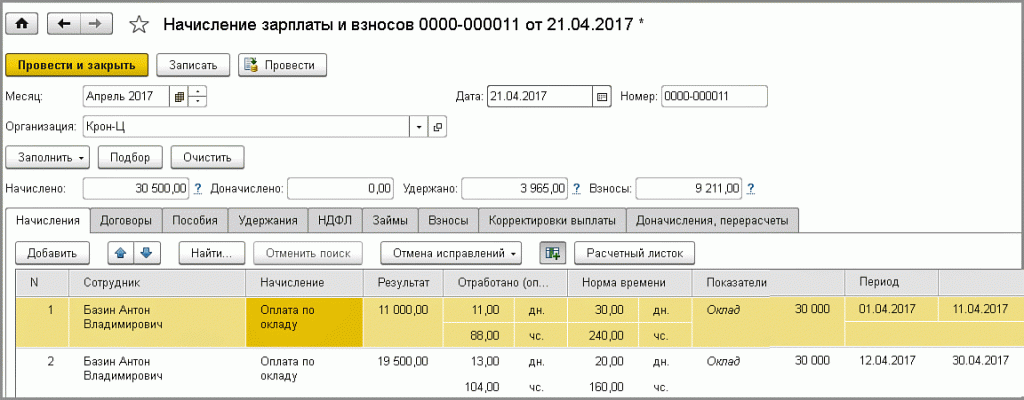The image size is (1024, 400).
Task: Move row up with blue arrow
Action: click(120, 253)
